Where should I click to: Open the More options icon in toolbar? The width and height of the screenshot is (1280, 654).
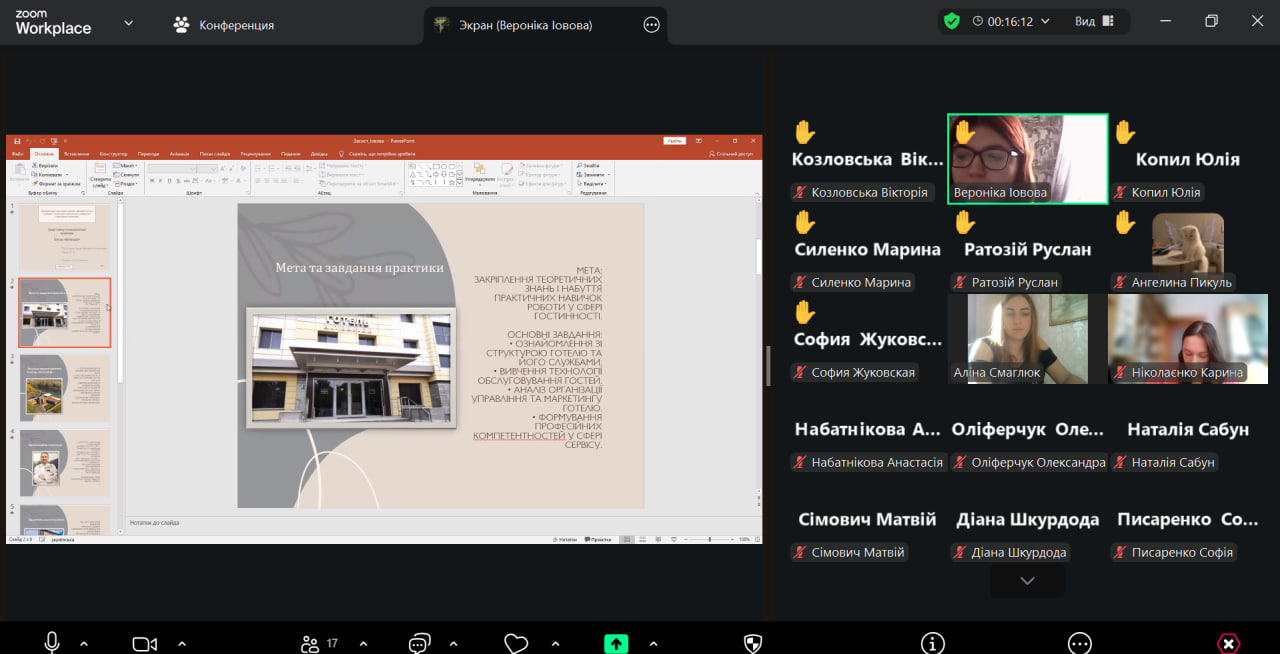click(1079, 643)
